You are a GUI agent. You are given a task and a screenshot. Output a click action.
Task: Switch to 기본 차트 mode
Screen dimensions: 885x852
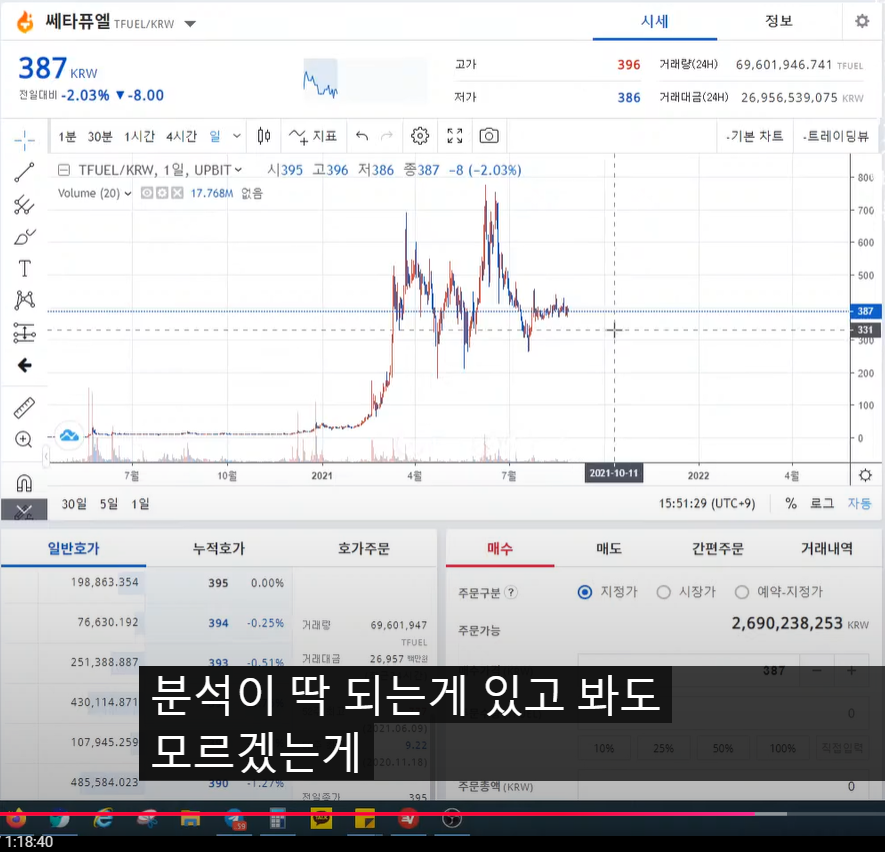(755, 136)
